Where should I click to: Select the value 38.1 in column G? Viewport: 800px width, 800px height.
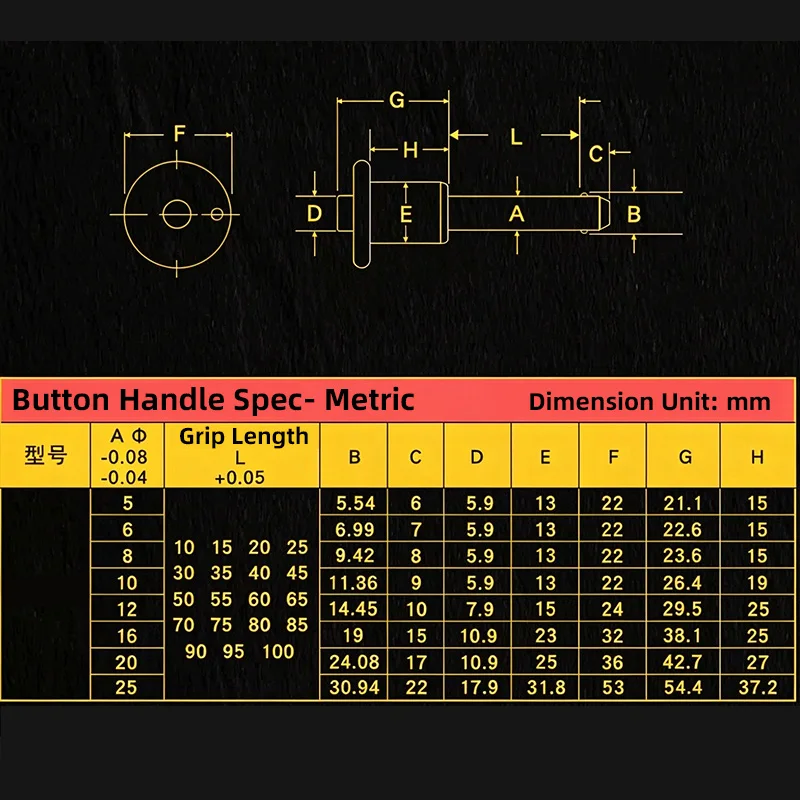click(682, 636)
